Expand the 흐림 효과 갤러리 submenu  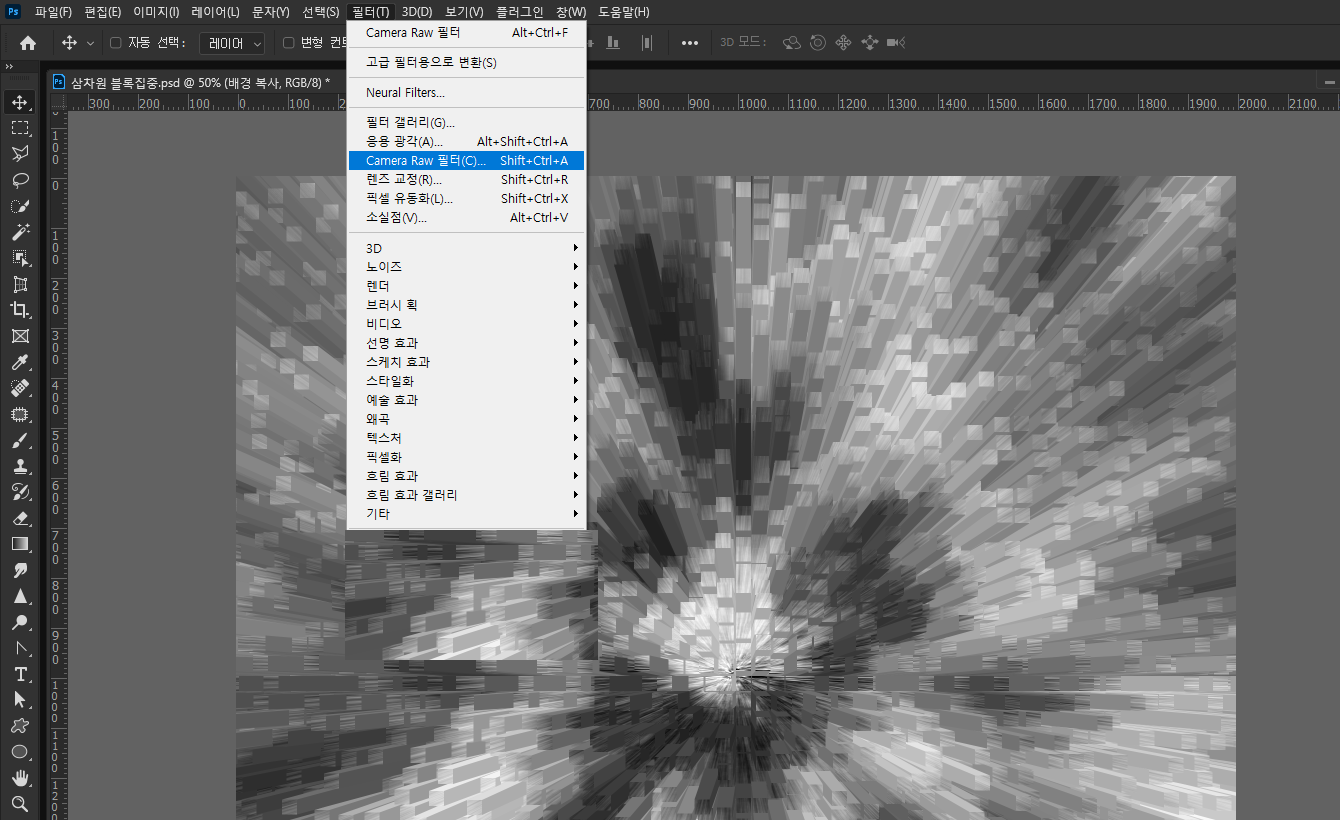click(466, 495)
